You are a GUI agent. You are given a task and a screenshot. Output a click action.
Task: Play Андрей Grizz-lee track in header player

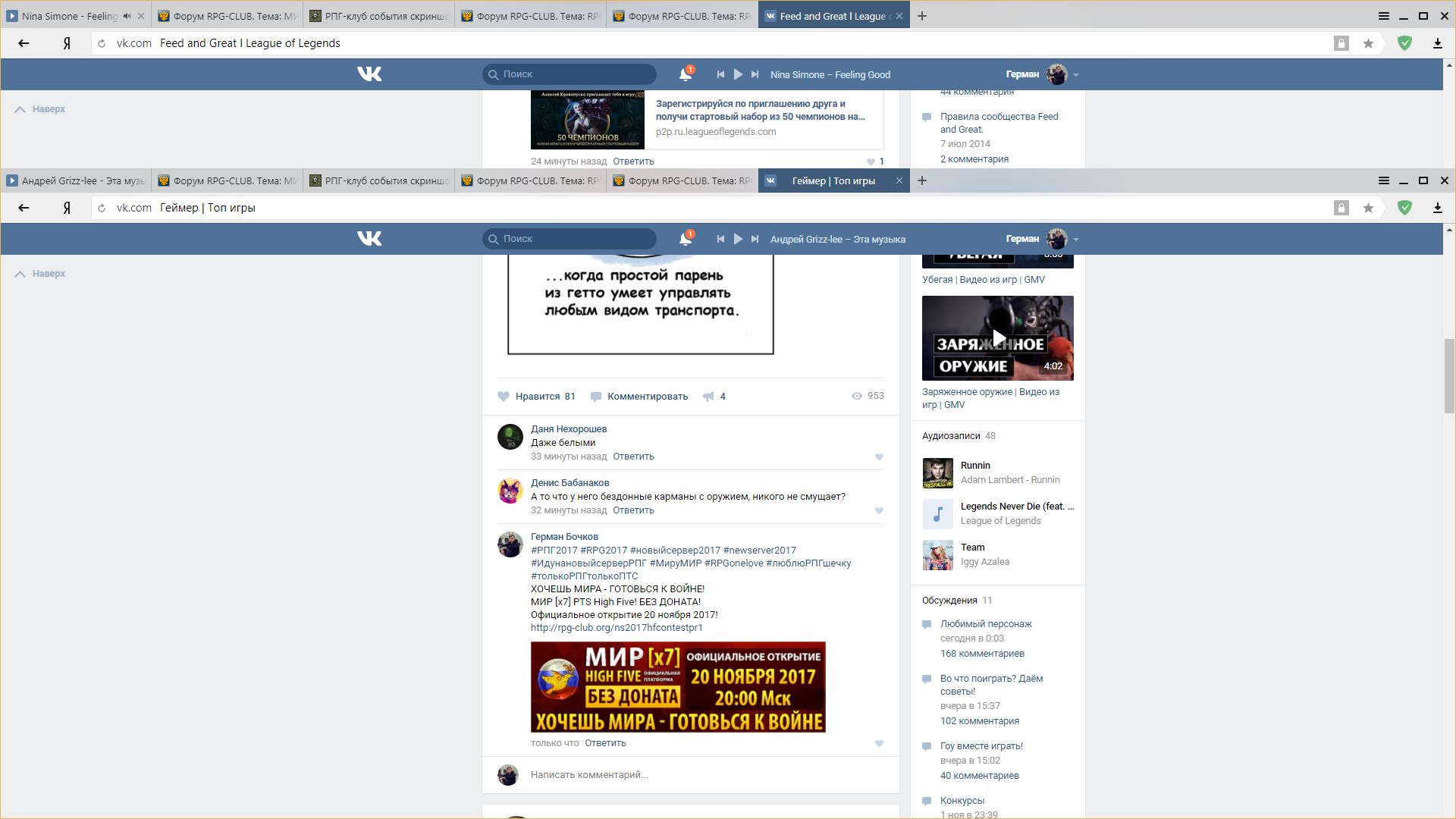738,239
